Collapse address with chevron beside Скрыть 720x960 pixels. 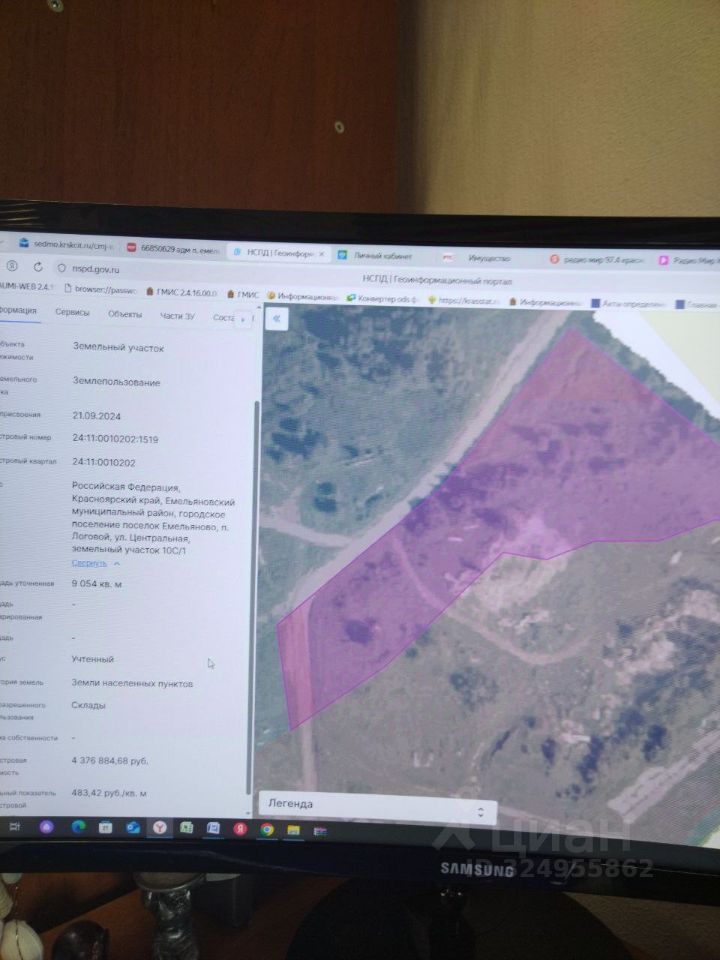tap(117, 563)
